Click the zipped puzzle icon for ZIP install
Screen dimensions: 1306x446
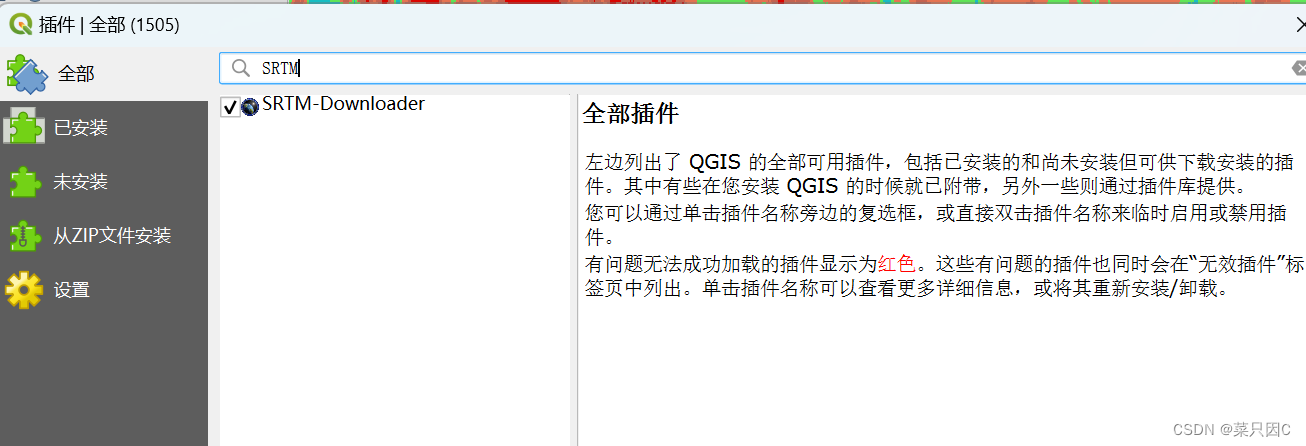coord(25,236)
